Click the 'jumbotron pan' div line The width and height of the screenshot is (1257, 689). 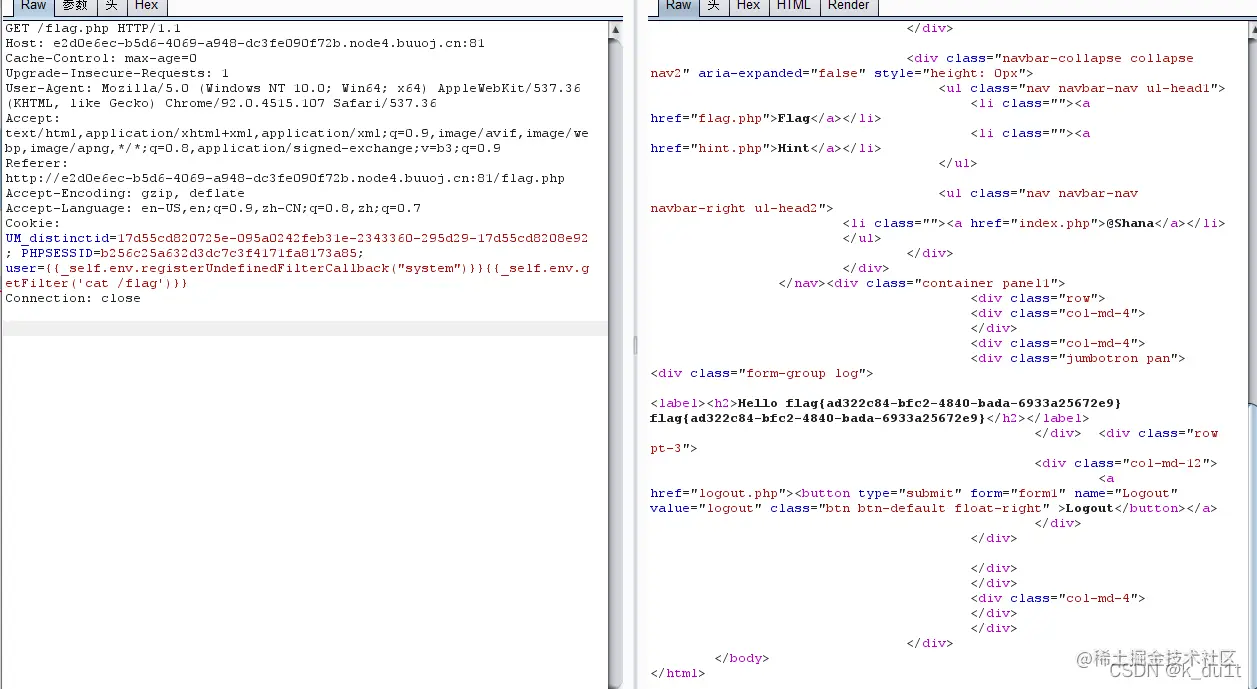[1078, 359]
